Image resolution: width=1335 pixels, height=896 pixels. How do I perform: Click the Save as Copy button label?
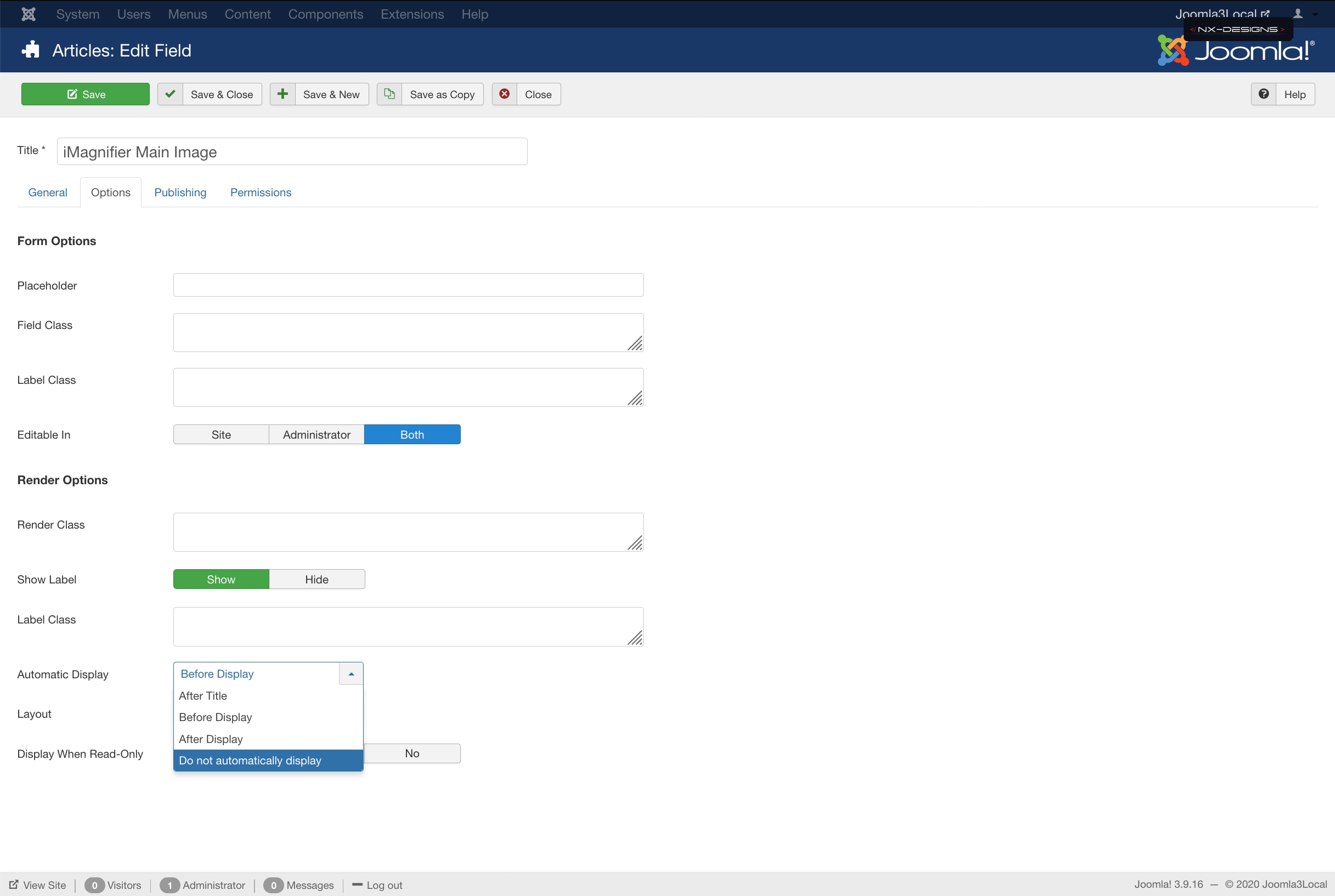pos(442,94)
